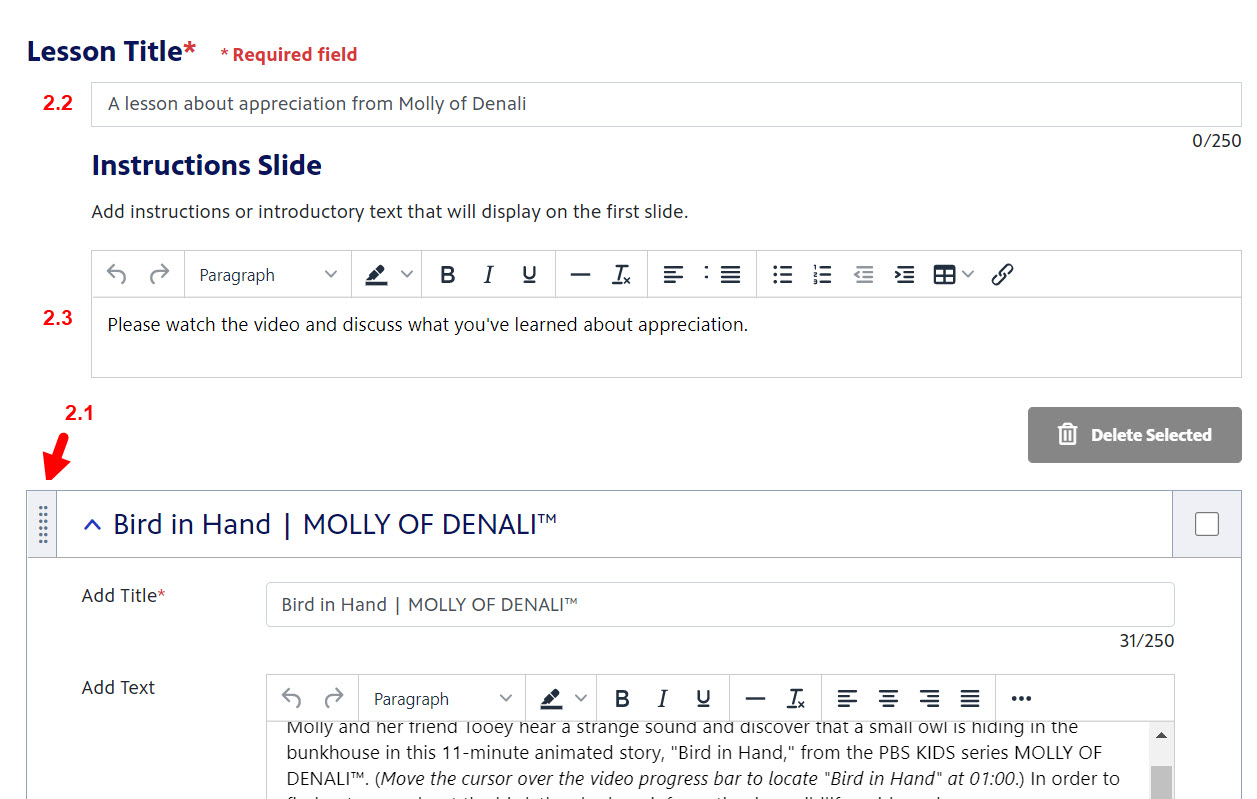The height and width of the screenshot is (799, 1257).
Task: Collapse the Bird in Hand section
Action: point(92,525)
